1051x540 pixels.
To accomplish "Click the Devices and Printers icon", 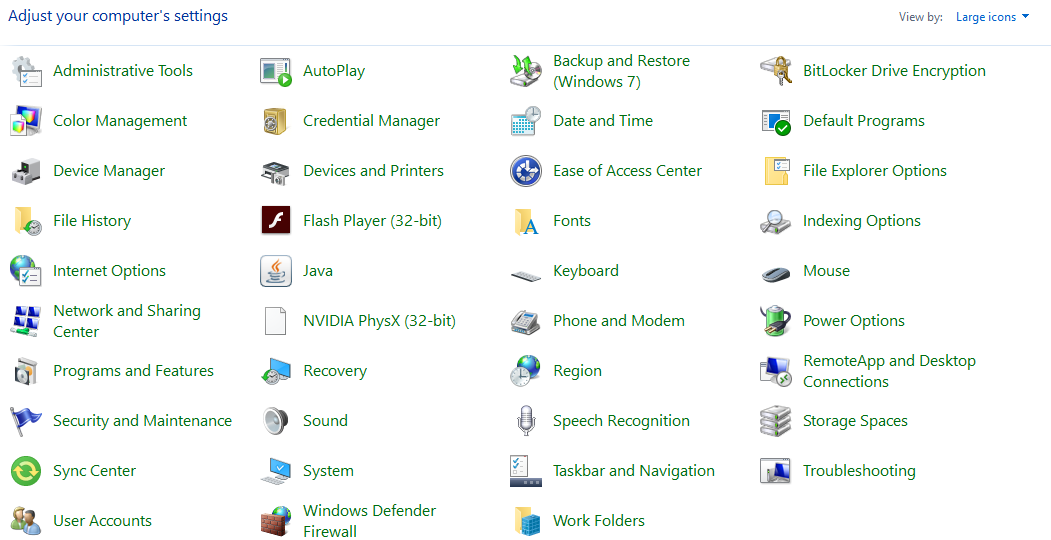I will click(x=276, y=172).
